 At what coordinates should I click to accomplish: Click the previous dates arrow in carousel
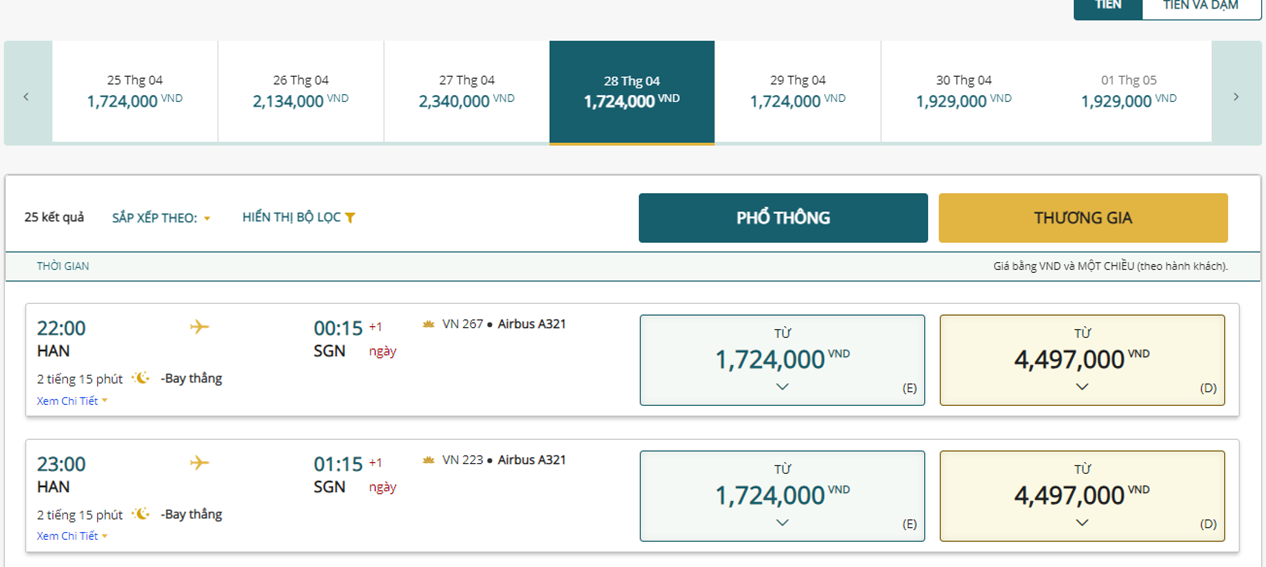click(x=26, y=97)
